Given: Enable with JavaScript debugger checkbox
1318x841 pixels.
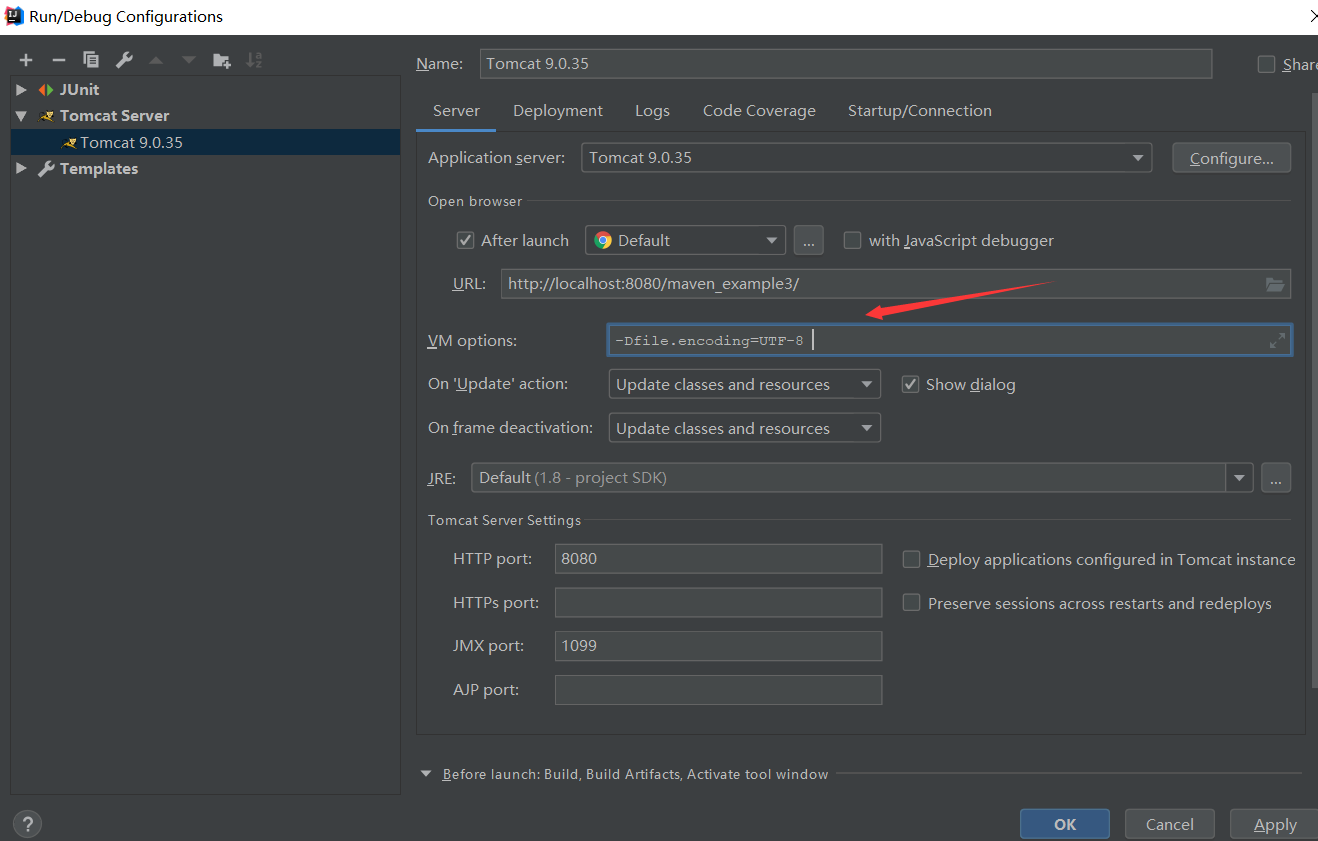Looking at the screenshot, I should 852,240.
